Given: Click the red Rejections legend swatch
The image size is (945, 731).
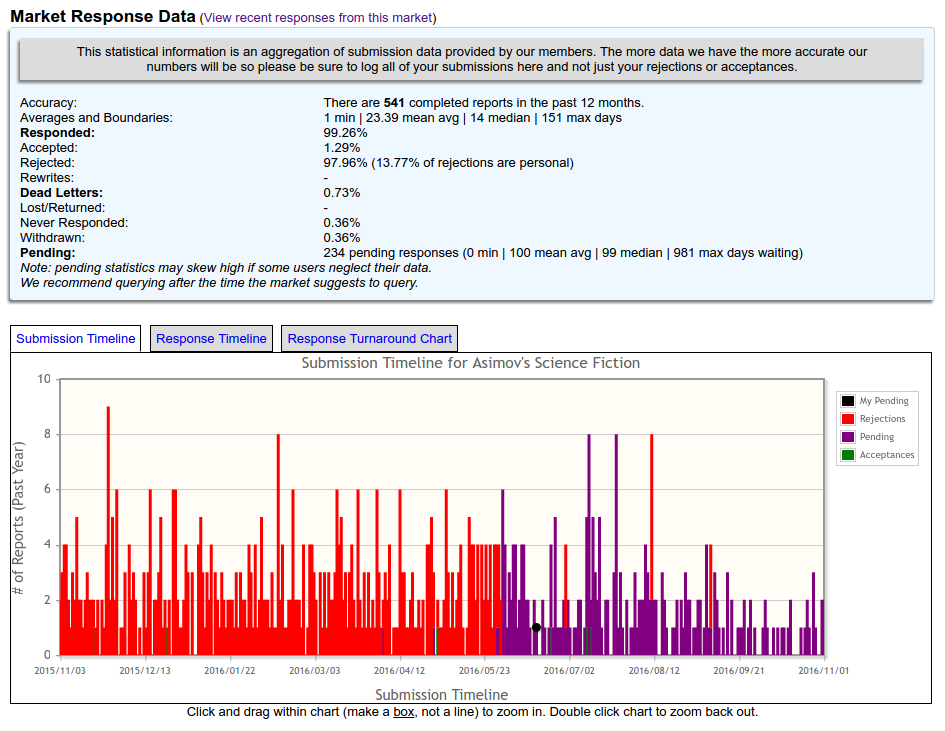Looking at the screenshot, I should tap(848, 419).
